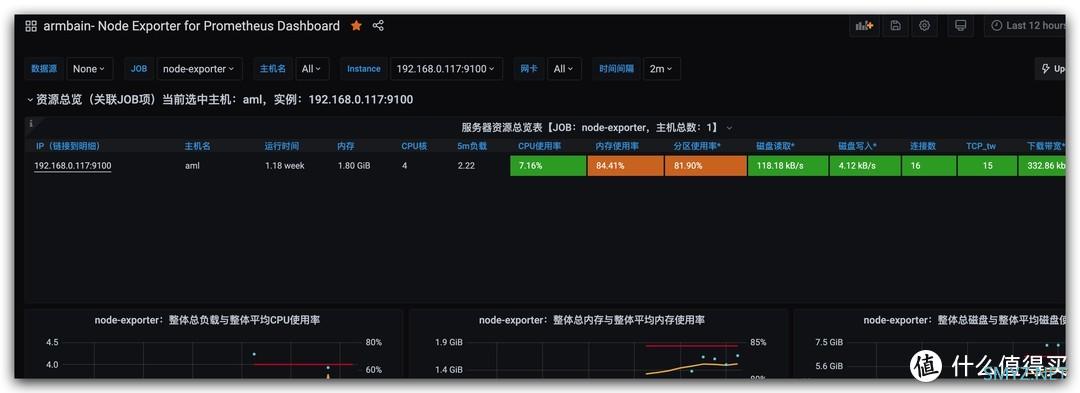Click the aml hostname cell

click(x=192, y=166)
